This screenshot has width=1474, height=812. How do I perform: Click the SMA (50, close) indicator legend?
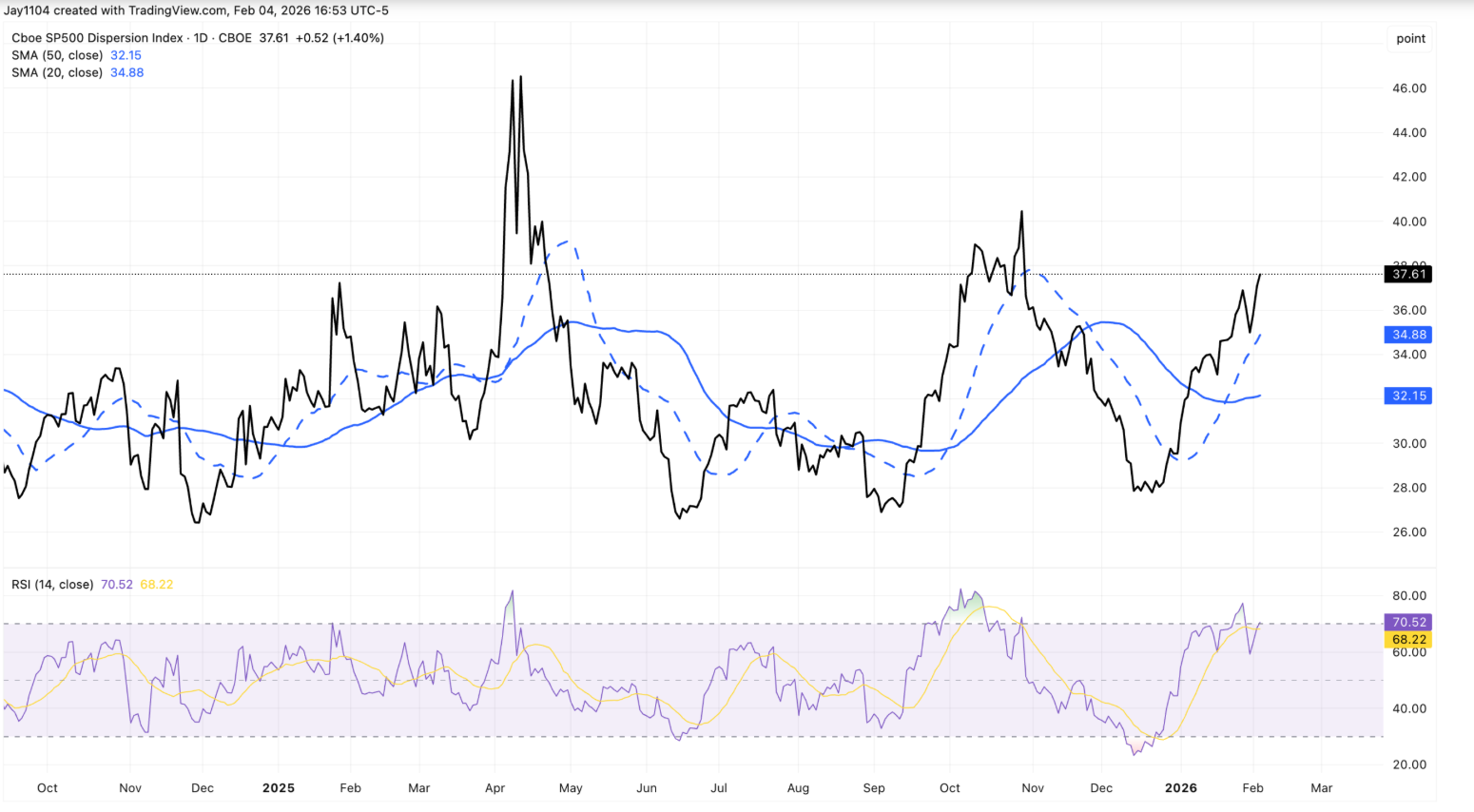[x=57, y=55]
